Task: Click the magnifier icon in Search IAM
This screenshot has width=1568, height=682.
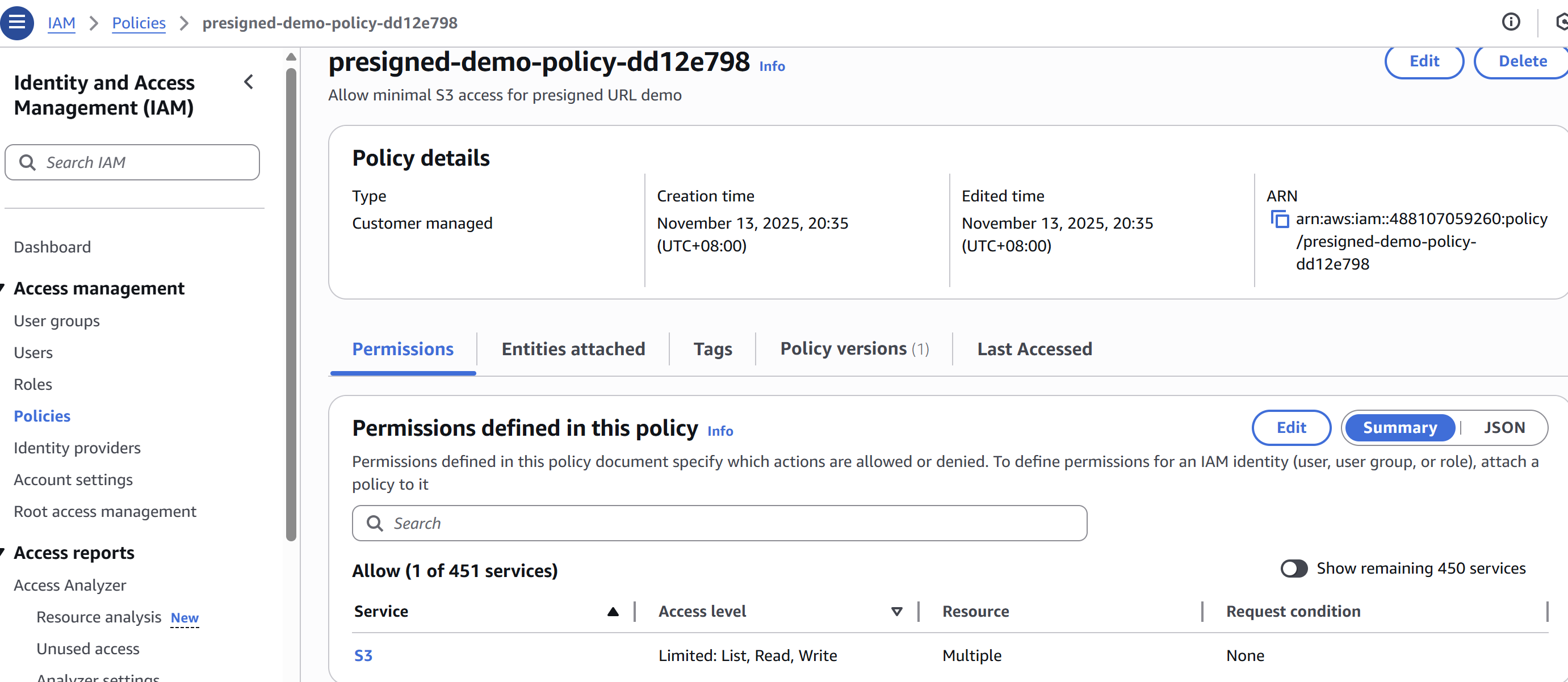Action: click(27, 162)
